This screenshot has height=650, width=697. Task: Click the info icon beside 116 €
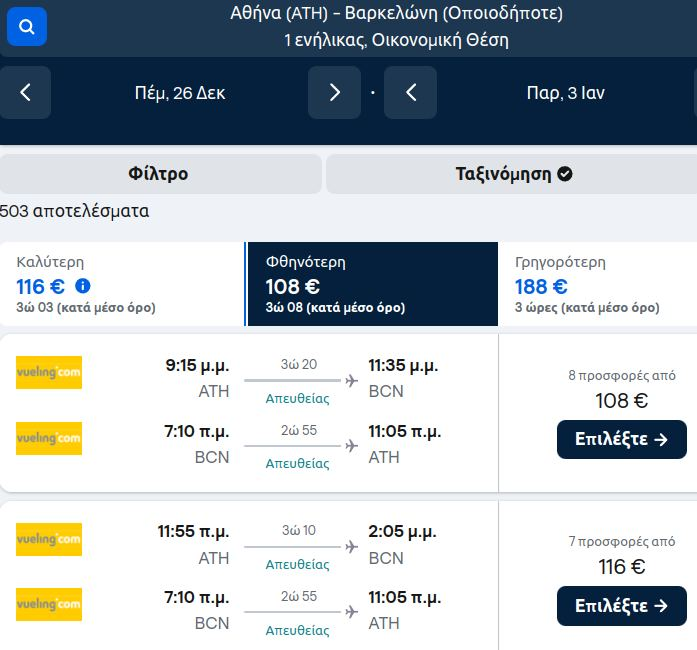[x=83, y=286]
